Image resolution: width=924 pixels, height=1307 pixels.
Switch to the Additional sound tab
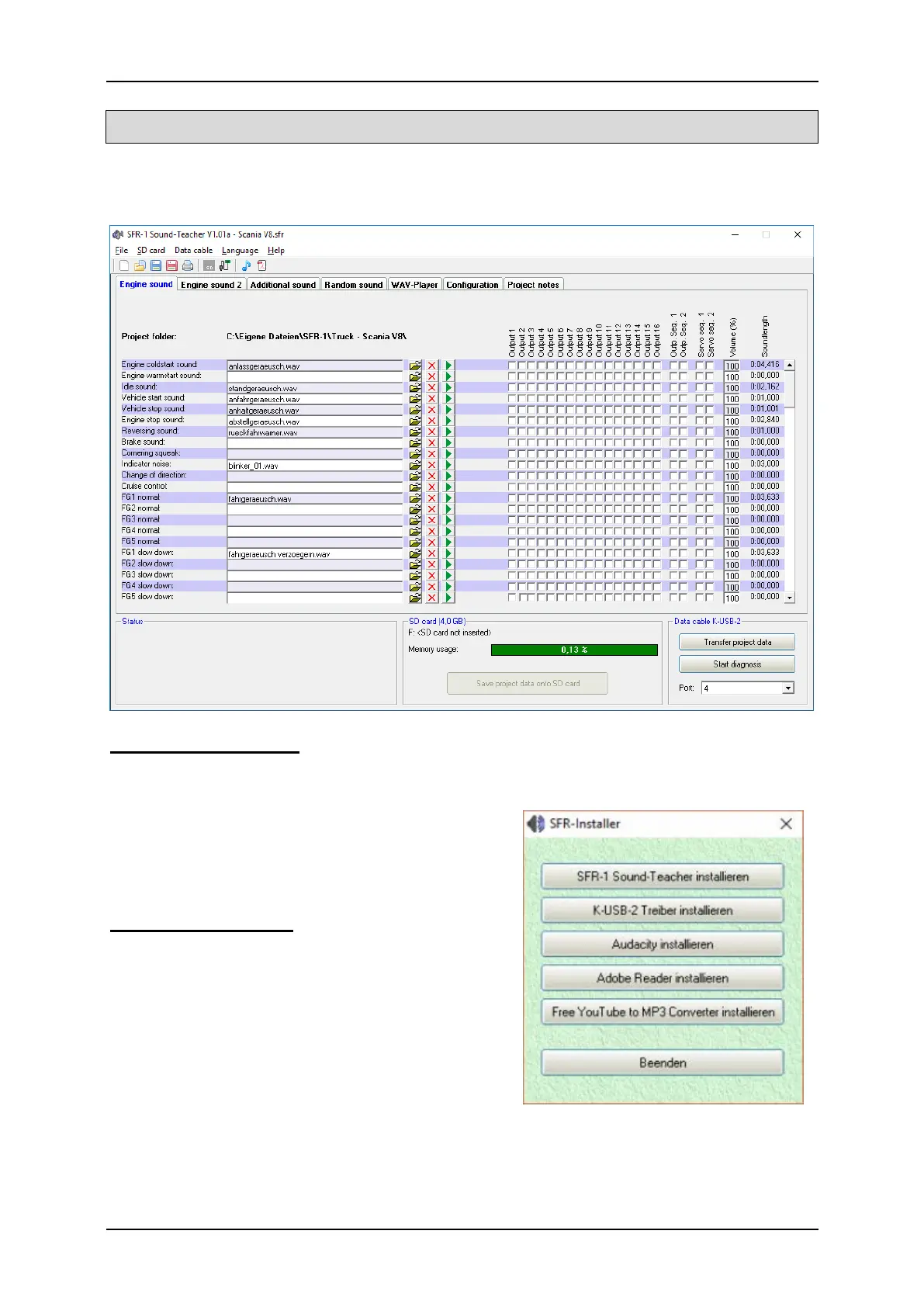point(283,285)
